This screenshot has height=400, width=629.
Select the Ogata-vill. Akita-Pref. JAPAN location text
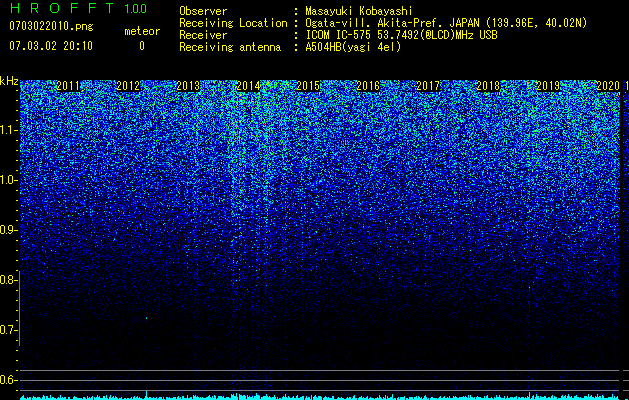coord(446,23)
